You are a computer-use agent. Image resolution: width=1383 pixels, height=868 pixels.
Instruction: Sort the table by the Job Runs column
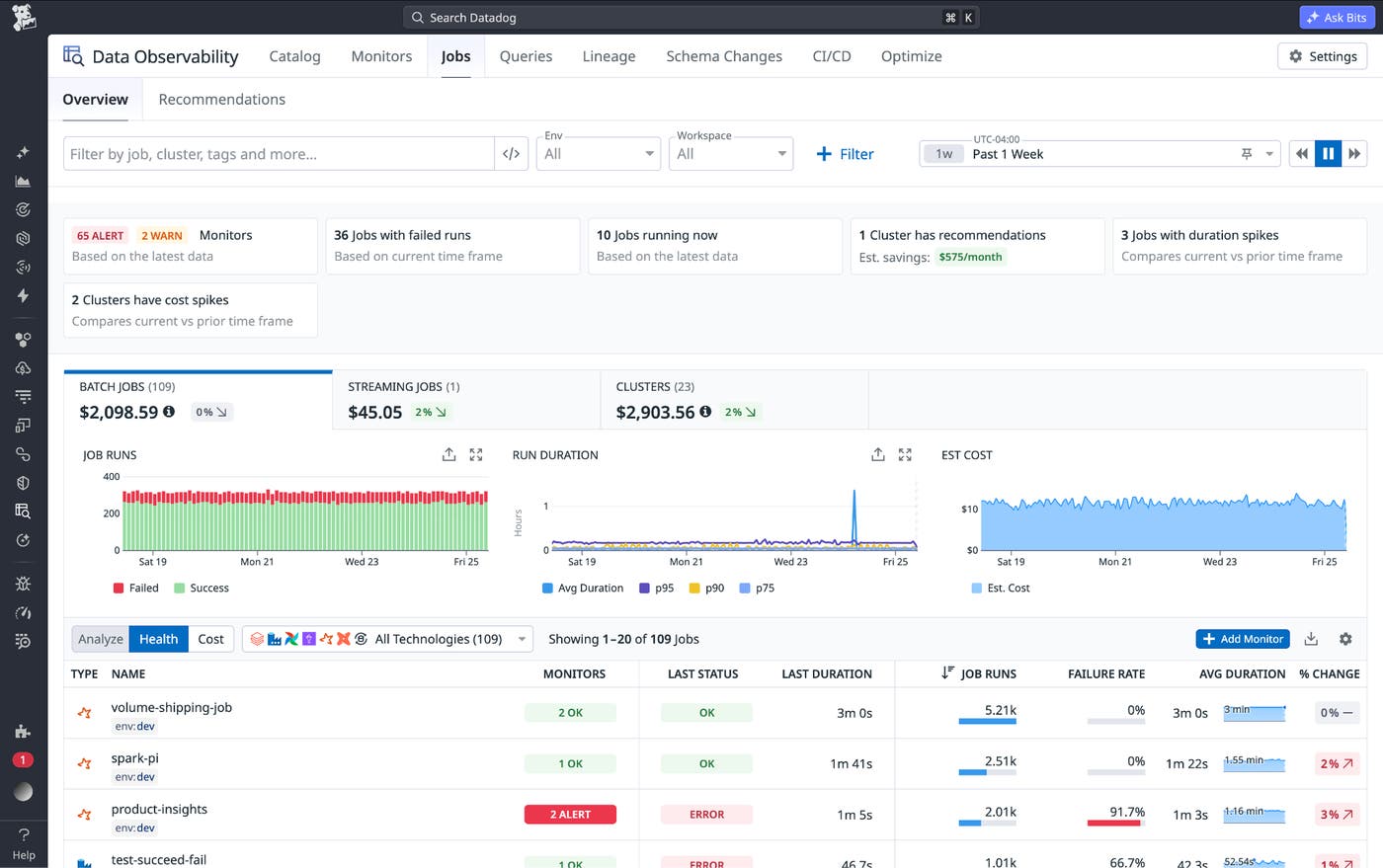[x=979, y=673]
